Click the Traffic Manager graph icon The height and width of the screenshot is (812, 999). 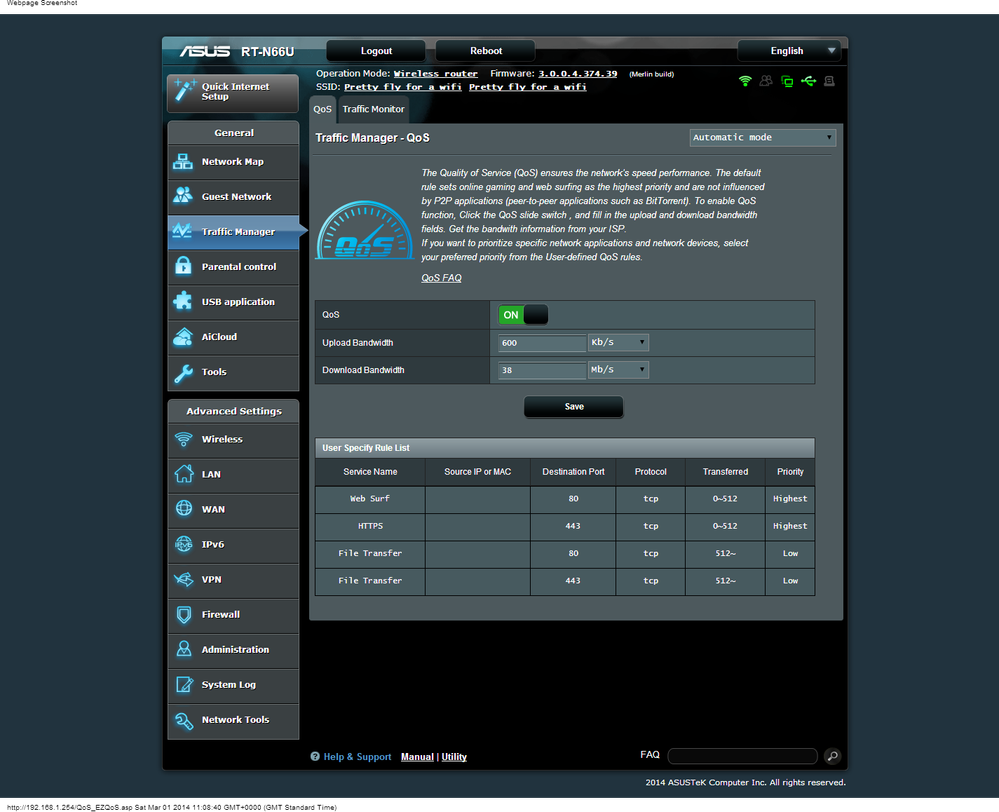pyautogui.click(x=183, y=231)
